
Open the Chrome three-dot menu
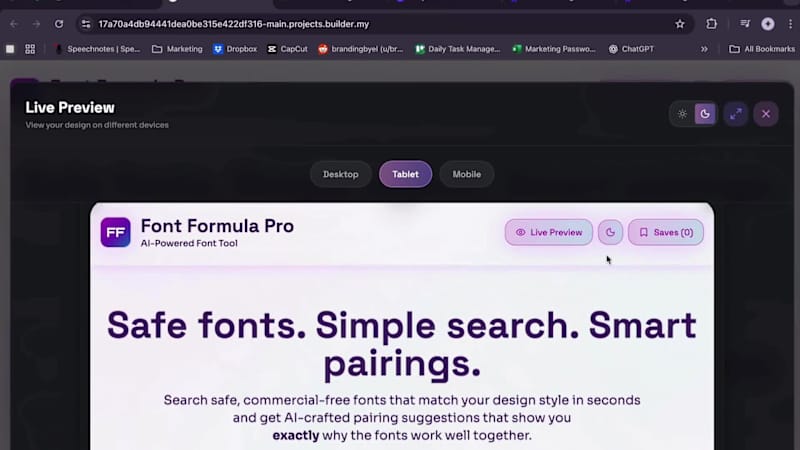pos(790,24)
